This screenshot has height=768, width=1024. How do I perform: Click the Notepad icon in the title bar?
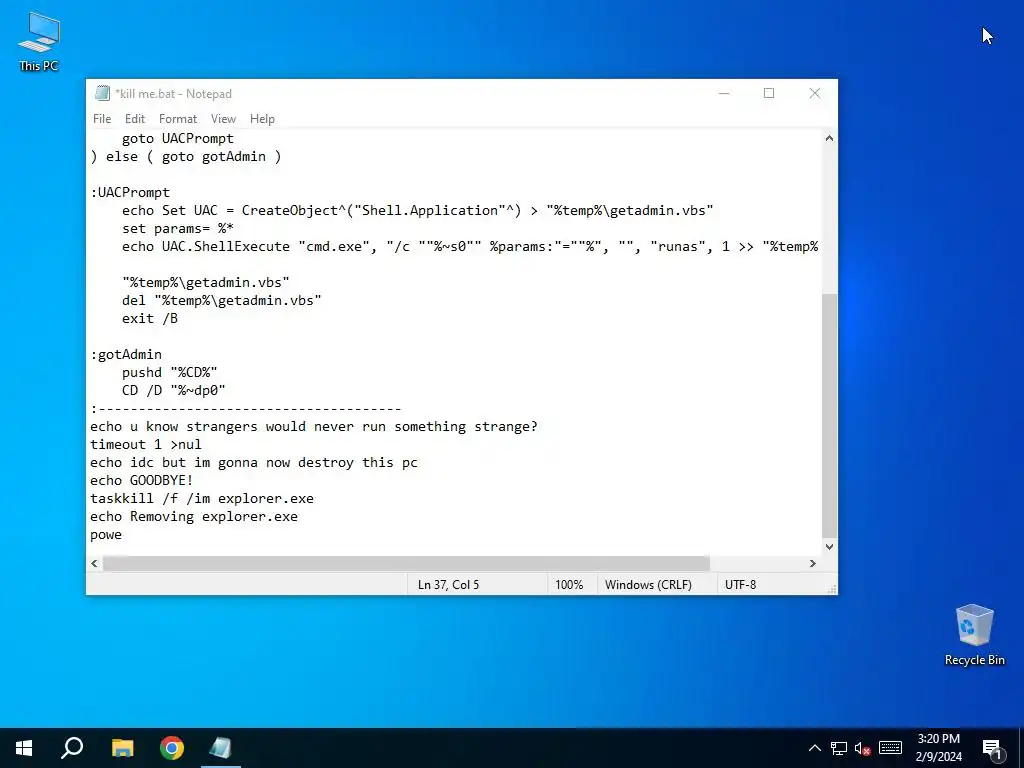point(102,93)
